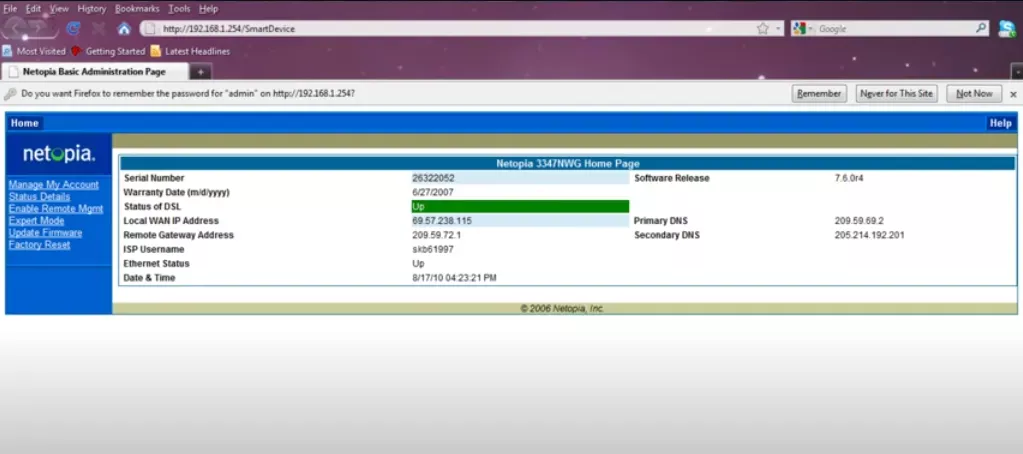Click the Not Now button

coord(974,94)
